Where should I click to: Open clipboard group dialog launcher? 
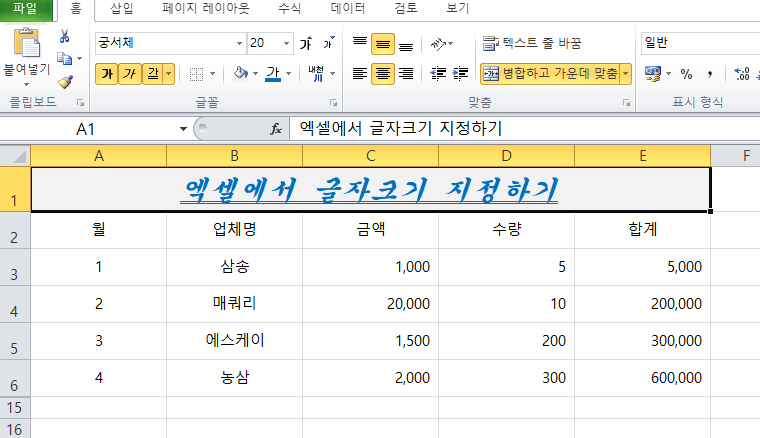pyautogui.click(x=80, y=103)
